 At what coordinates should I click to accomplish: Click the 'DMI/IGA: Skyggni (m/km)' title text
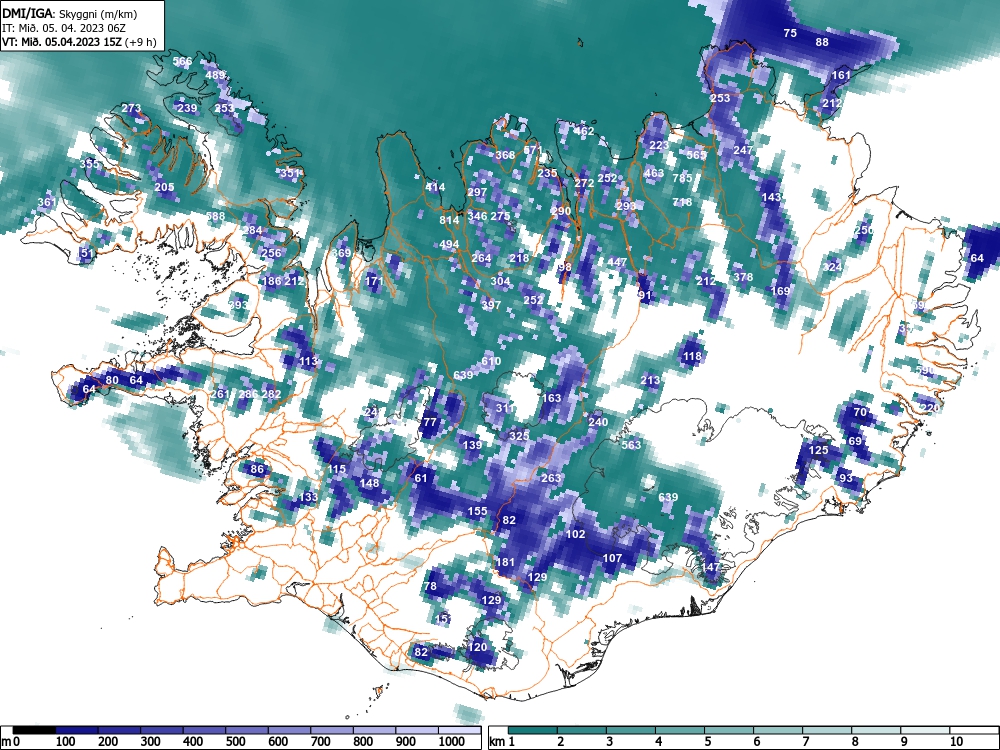click(70, 13)
